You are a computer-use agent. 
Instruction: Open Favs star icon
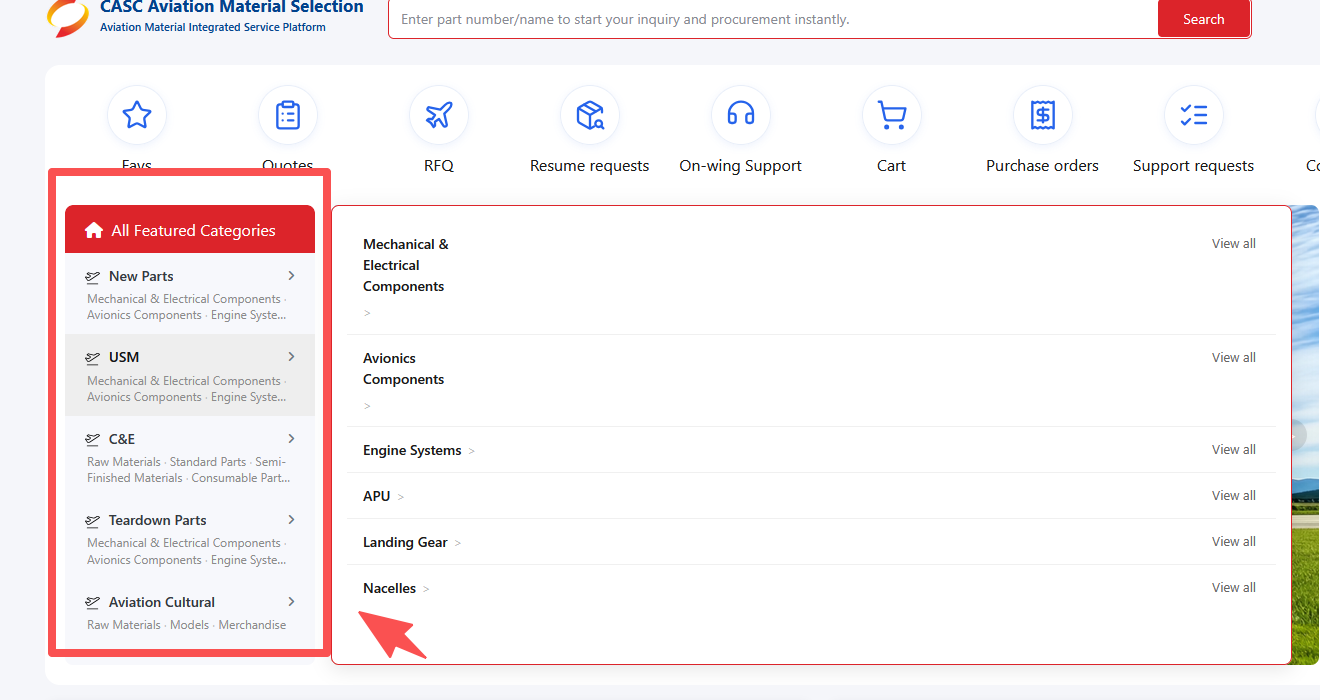(x=137, y=115)
